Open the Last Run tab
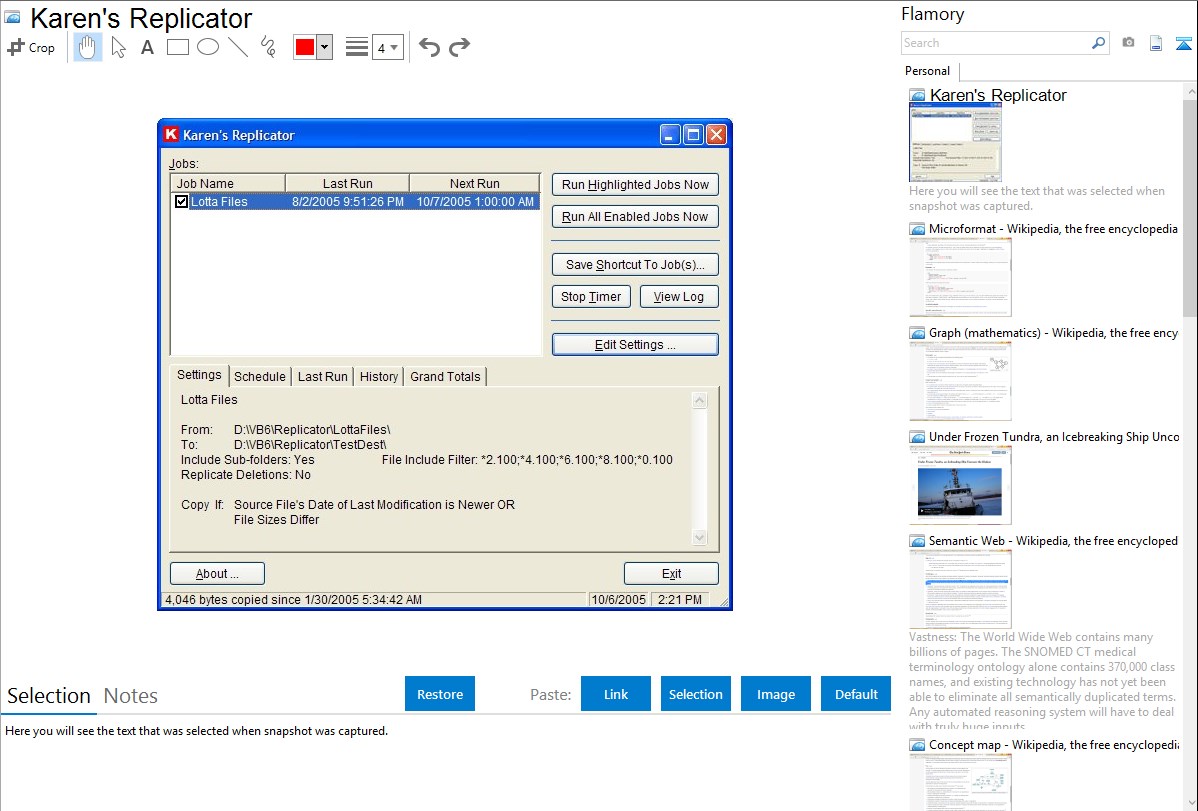This screenshot has height=811, width=1198. coord(322,376)
